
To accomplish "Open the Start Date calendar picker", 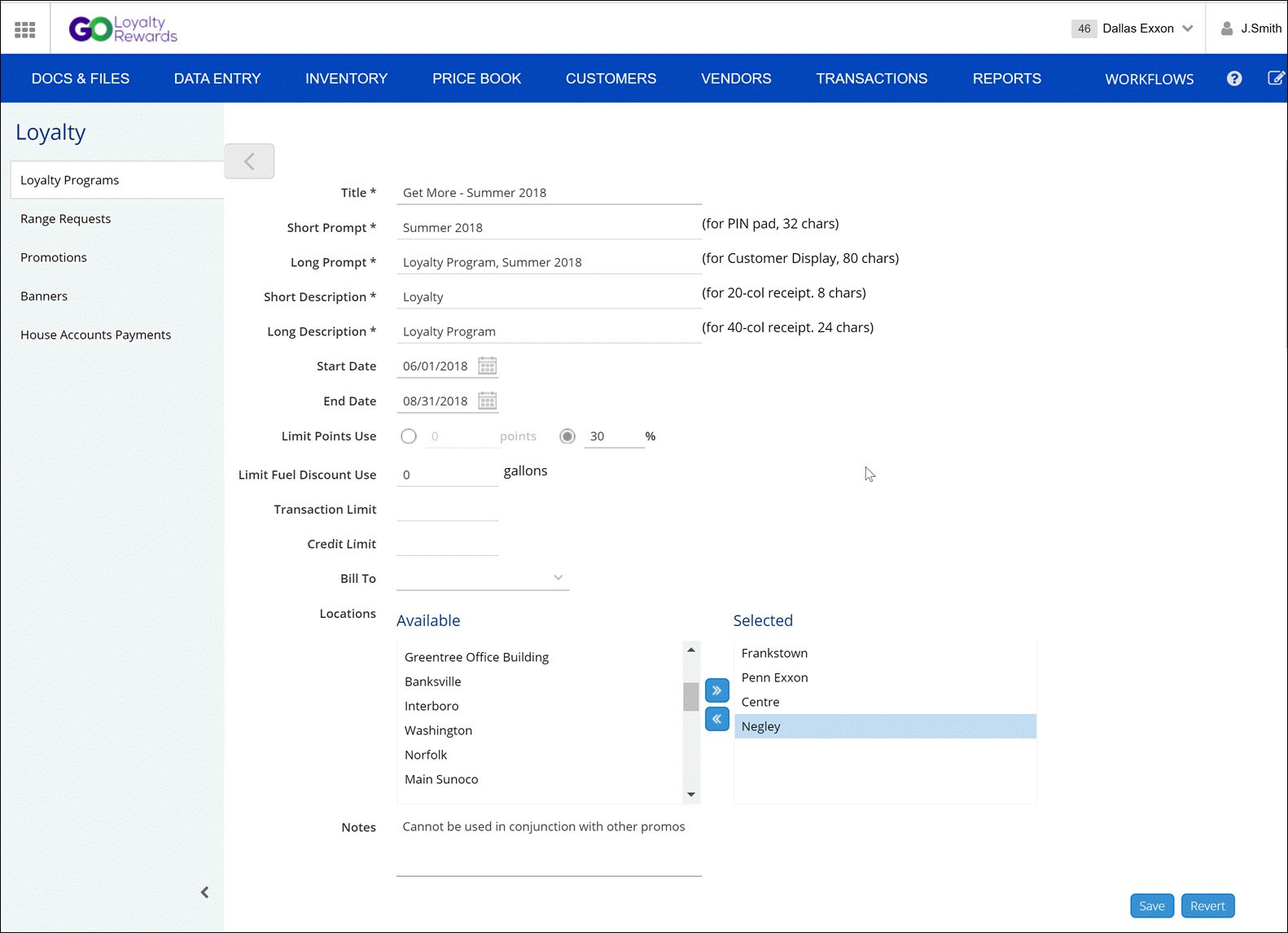I will tap(488, 366).
